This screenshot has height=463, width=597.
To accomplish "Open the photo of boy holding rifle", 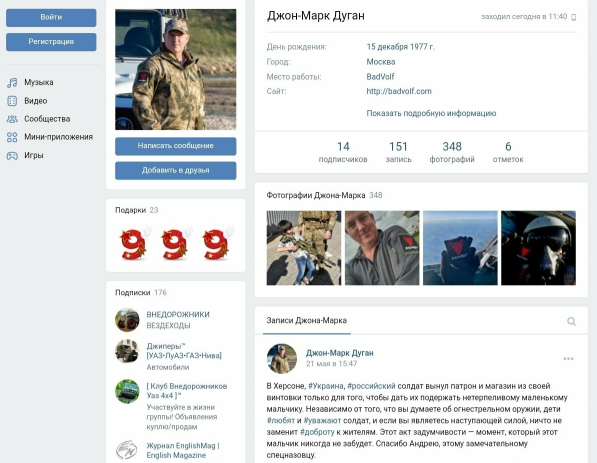I will 304,248.
